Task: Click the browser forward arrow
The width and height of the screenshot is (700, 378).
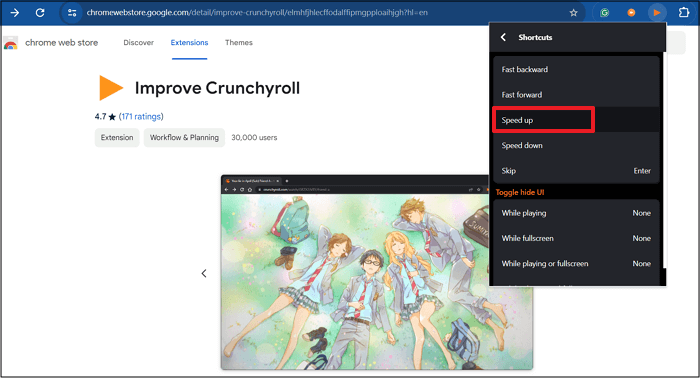Action: 15,12
